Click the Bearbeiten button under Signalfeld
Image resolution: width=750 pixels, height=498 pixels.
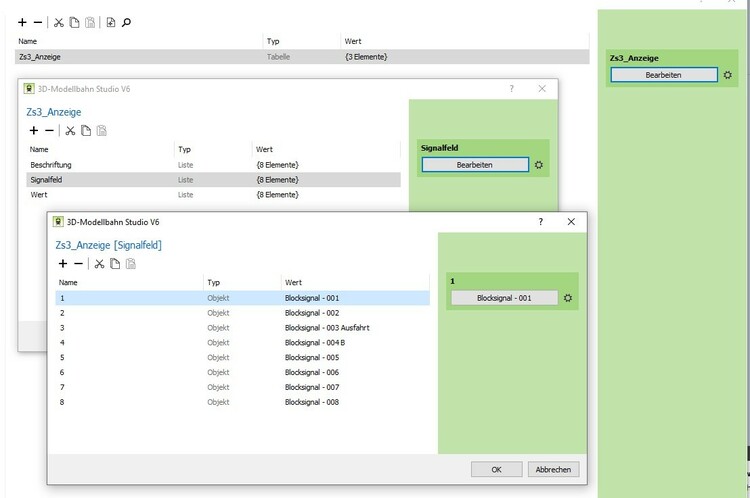[x=475, y=165]
